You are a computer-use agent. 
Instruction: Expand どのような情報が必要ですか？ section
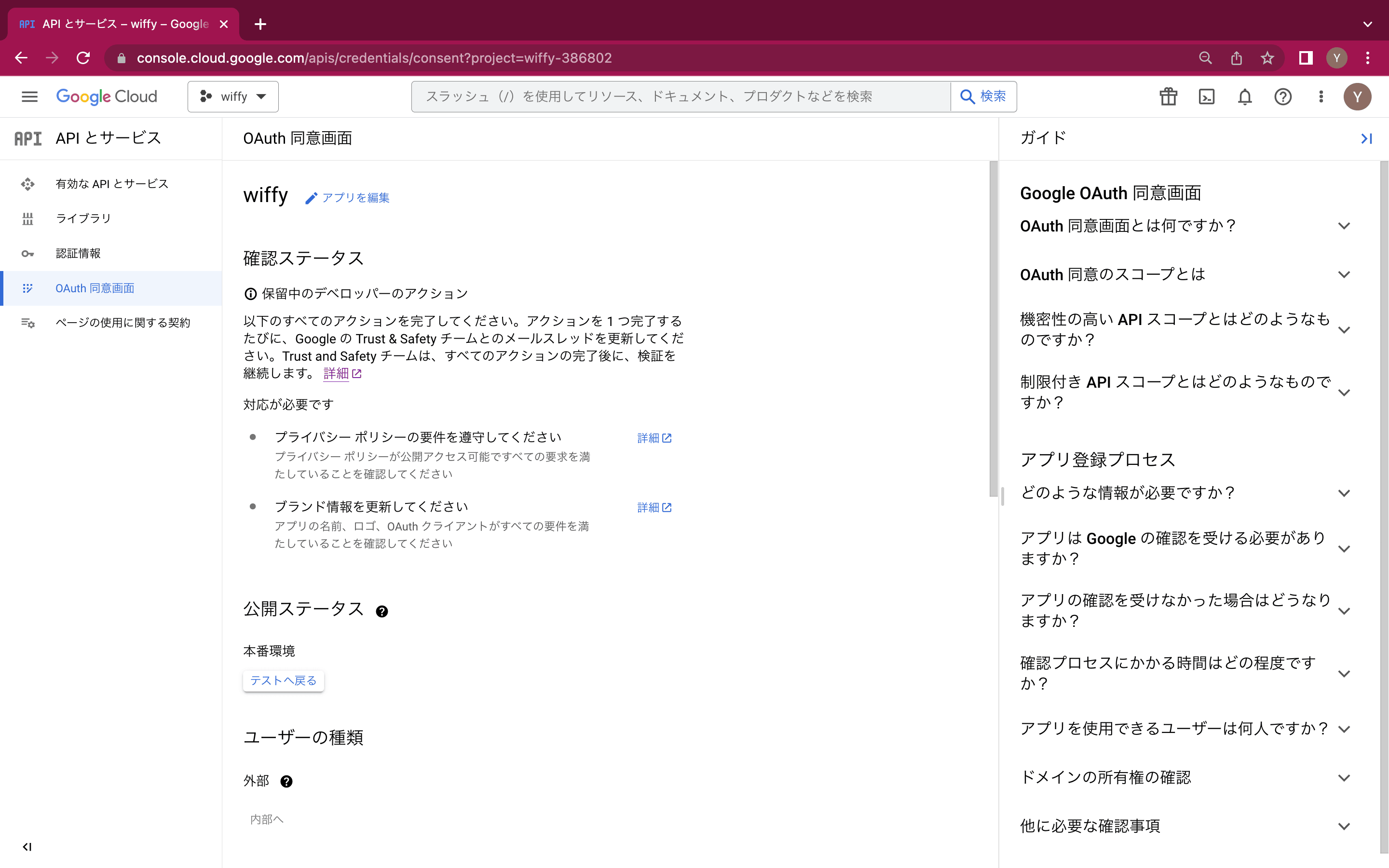[x=1186, y=493]
